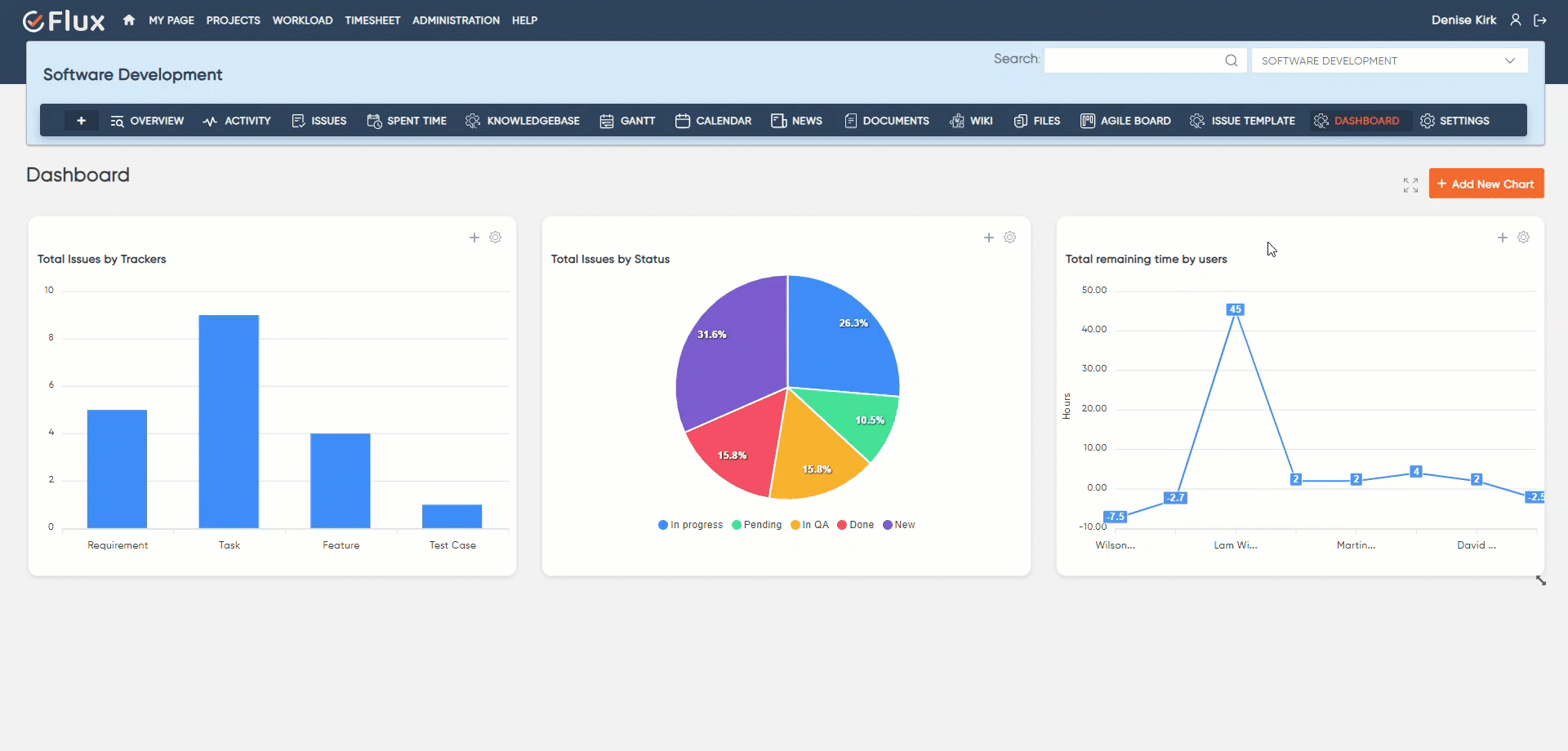Toggle the In progress legend item
1568x751 pixels.
pyautogui.click(x=690, y=525)
